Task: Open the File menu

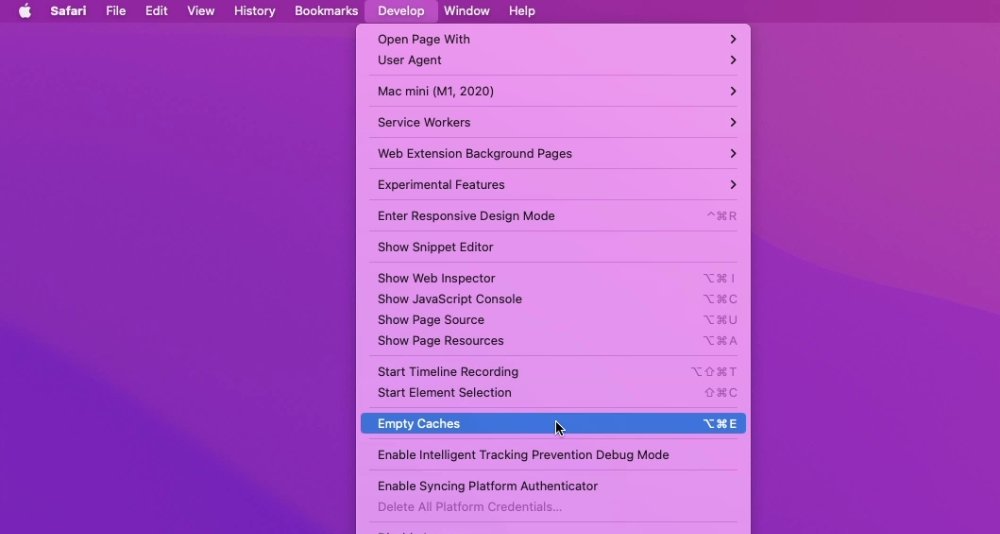Action: point(115,11)
